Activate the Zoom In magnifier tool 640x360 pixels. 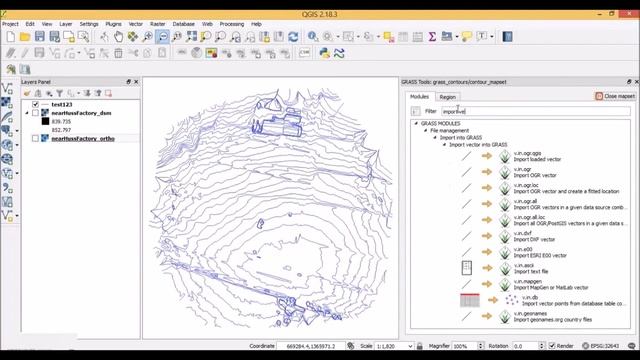[x=147, y=37]
